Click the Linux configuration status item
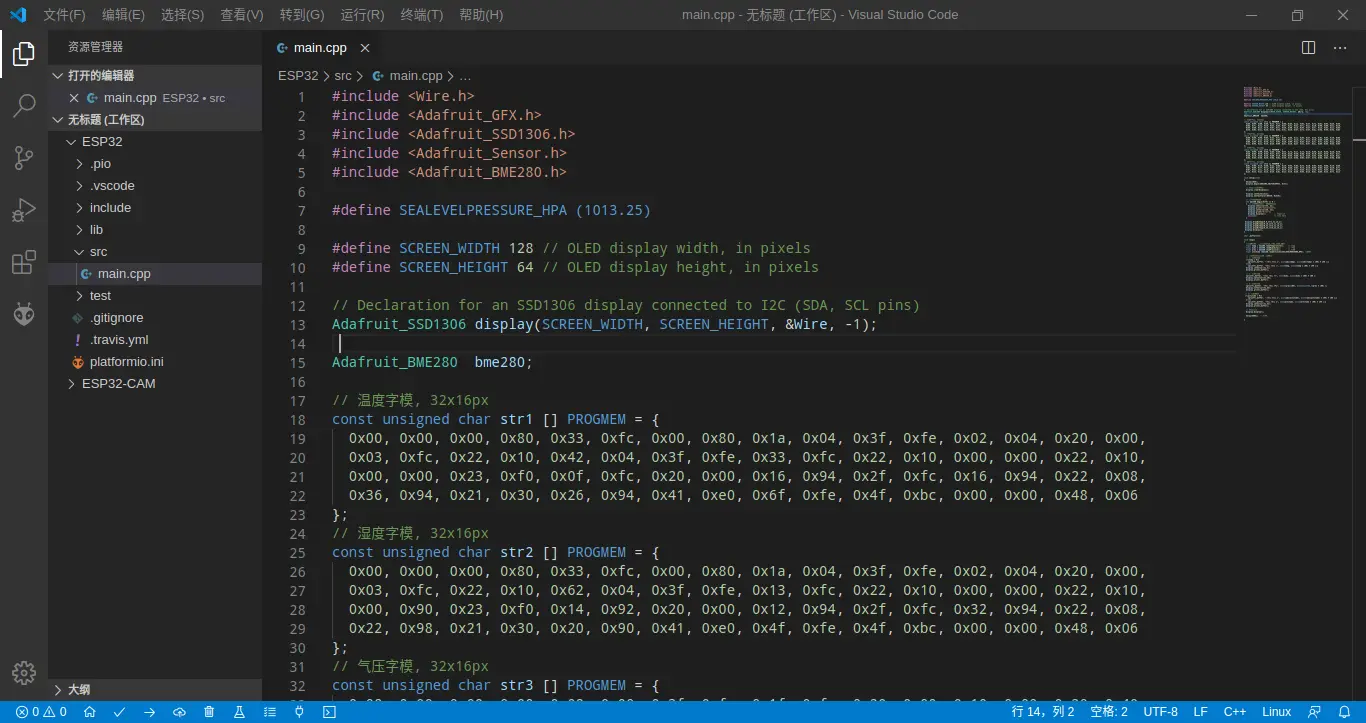The image size is (1366, 723). coord(1277,712)
